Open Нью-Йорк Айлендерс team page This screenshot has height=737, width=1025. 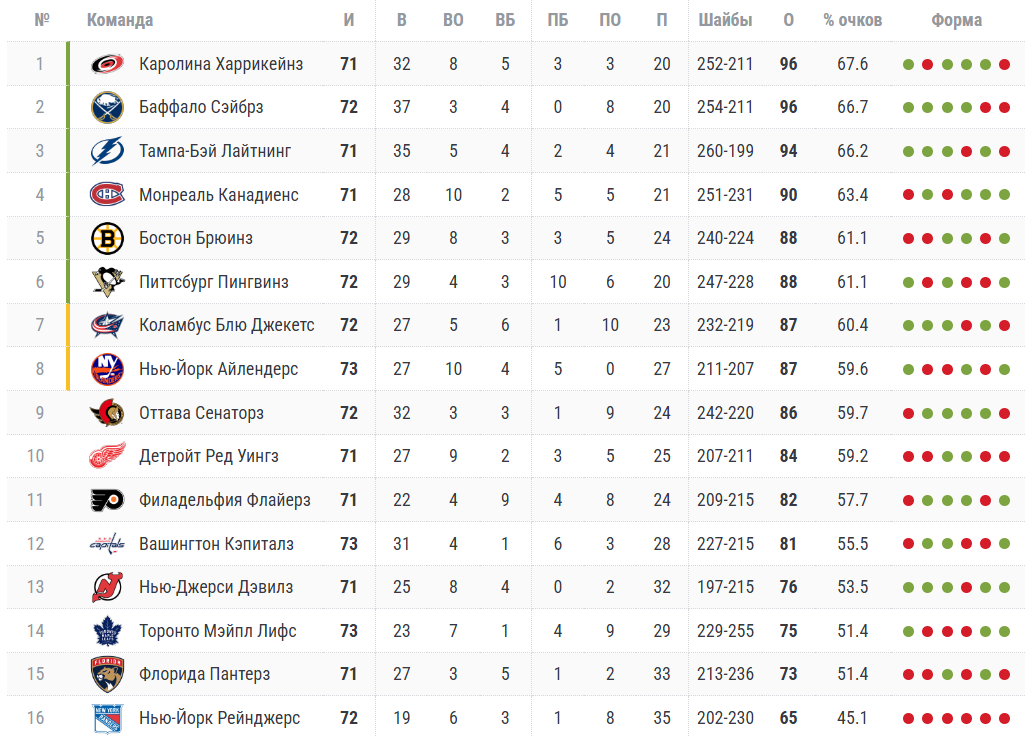point(219,369)
